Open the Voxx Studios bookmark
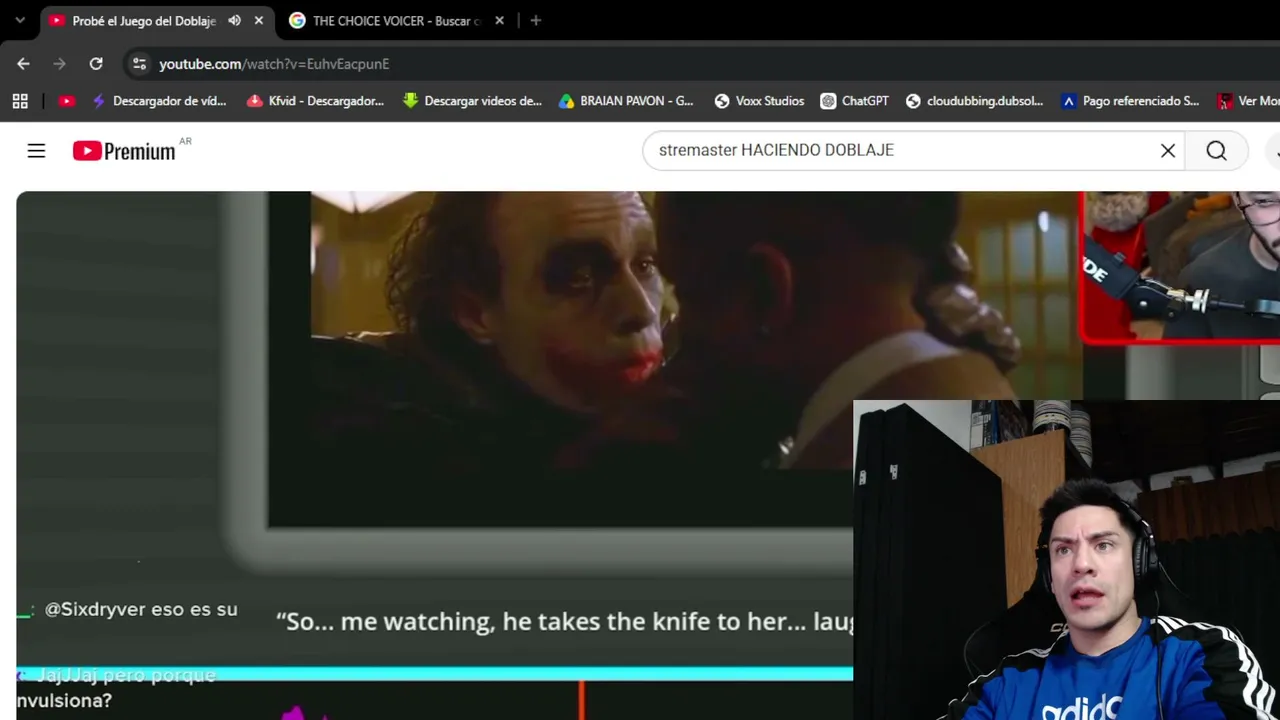The image size is (1280, 720). pos(759,101)
